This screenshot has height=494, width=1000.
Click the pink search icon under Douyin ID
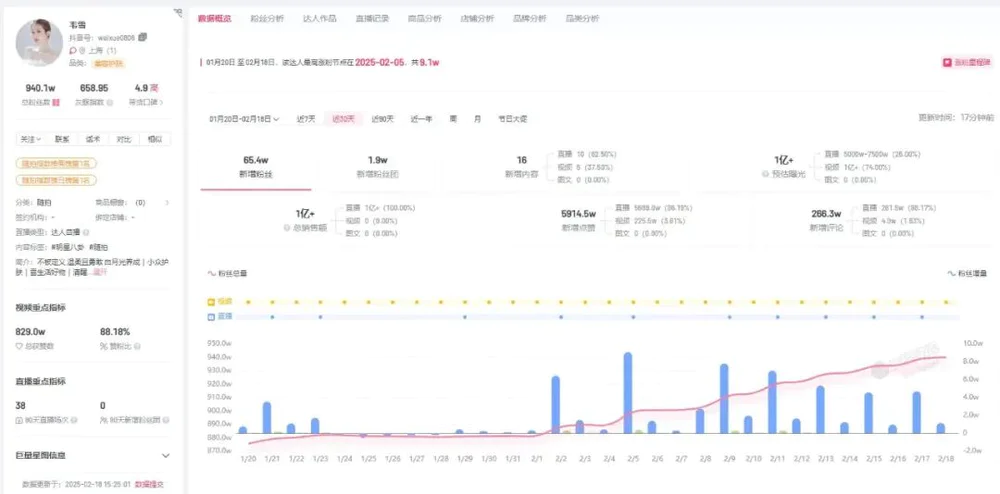click(x=73, y=50)
